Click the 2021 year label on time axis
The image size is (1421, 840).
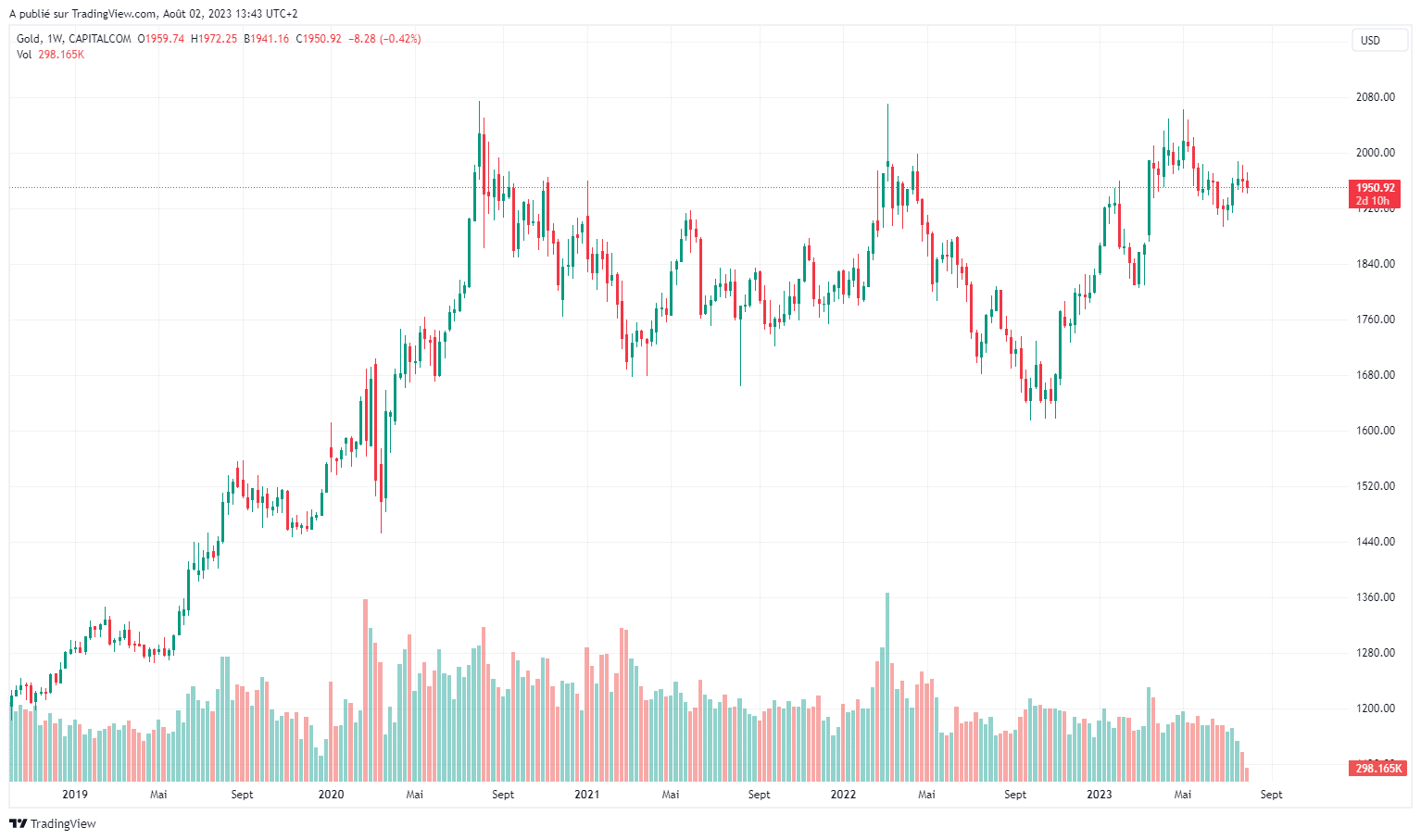point(587,795)
